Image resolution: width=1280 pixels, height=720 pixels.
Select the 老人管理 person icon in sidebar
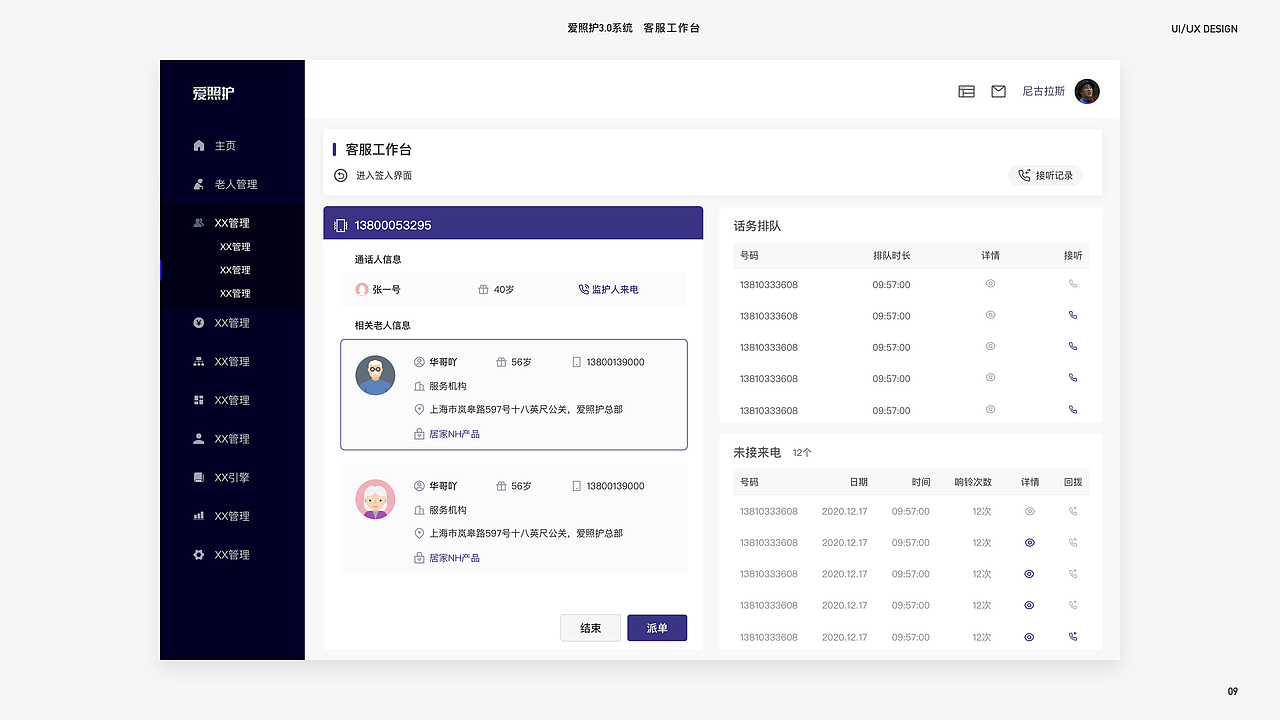(199, 184)
